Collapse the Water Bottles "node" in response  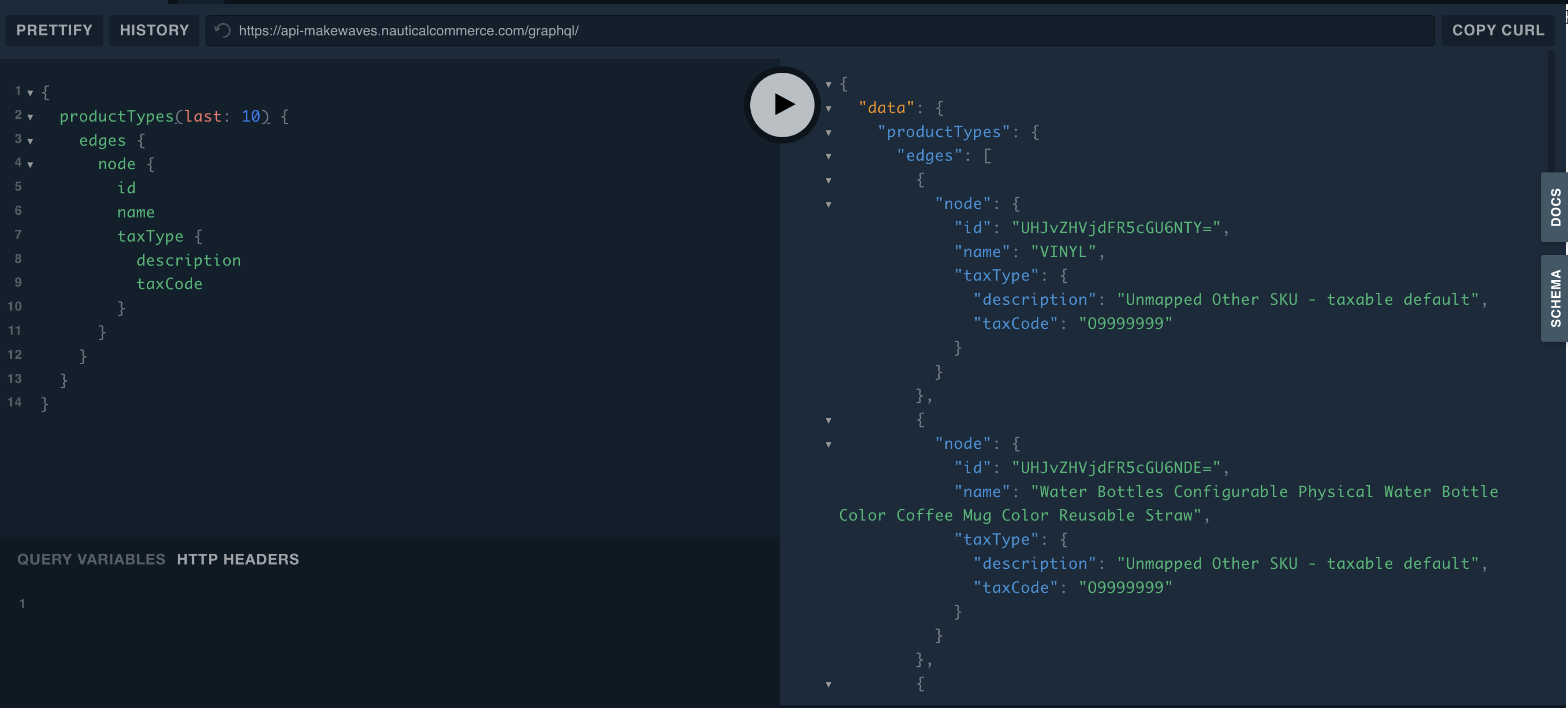(828, 445)
